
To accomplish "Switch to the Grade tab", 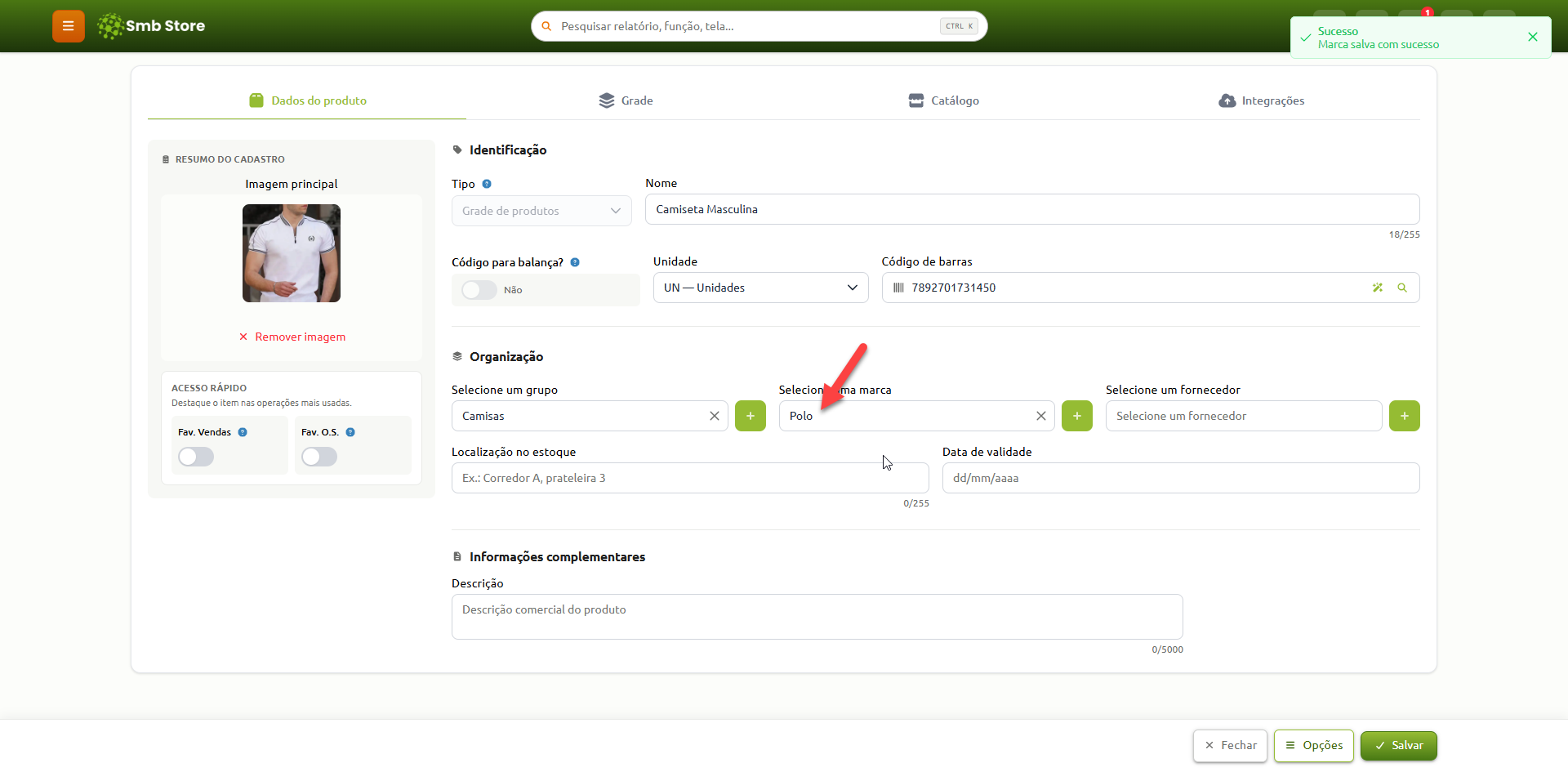I will (626, 100).
